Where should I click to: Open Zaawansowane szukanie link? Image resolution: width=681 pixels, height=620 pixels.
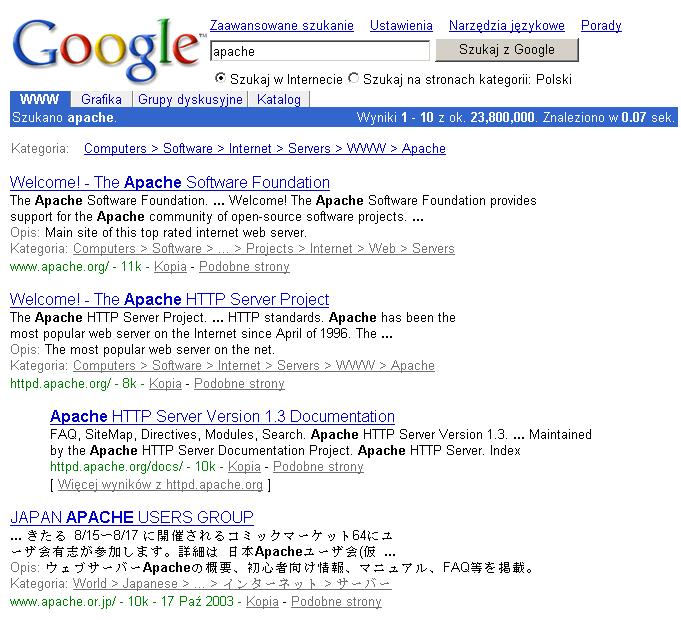pos(281,26)
